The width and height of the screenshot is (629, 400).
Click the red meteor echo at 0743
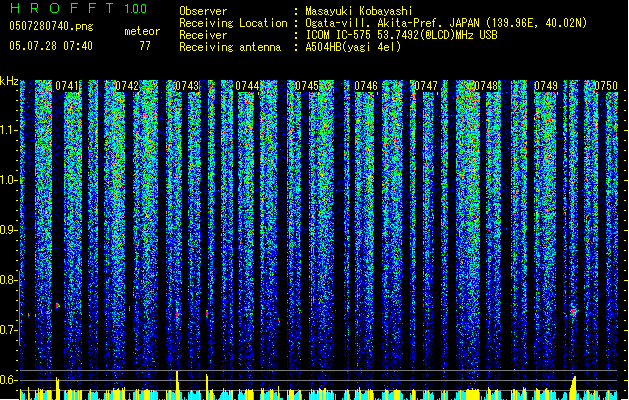point(177,313)
